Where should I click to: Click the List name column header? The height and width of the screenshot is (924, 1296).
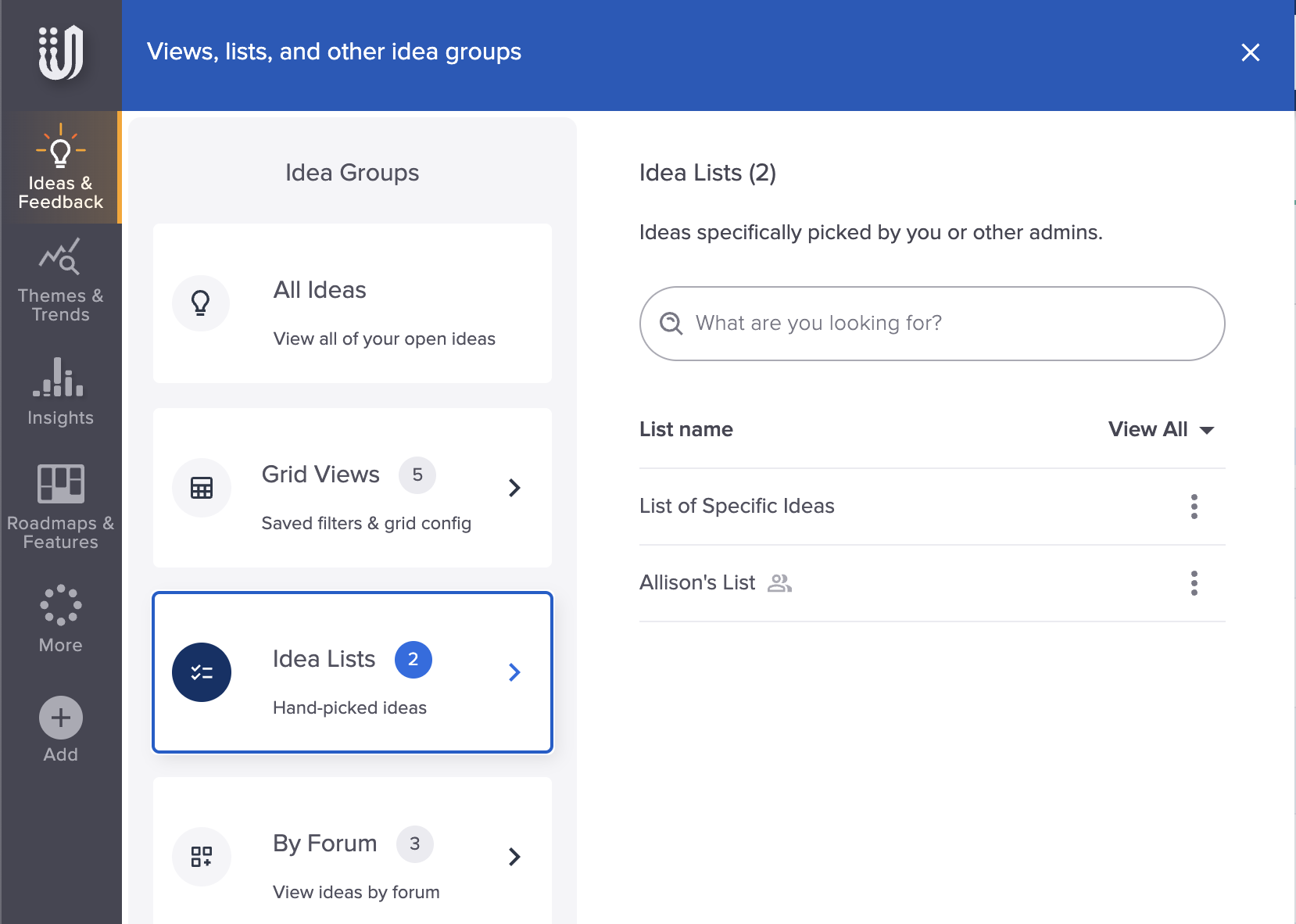tap(686, 429)
